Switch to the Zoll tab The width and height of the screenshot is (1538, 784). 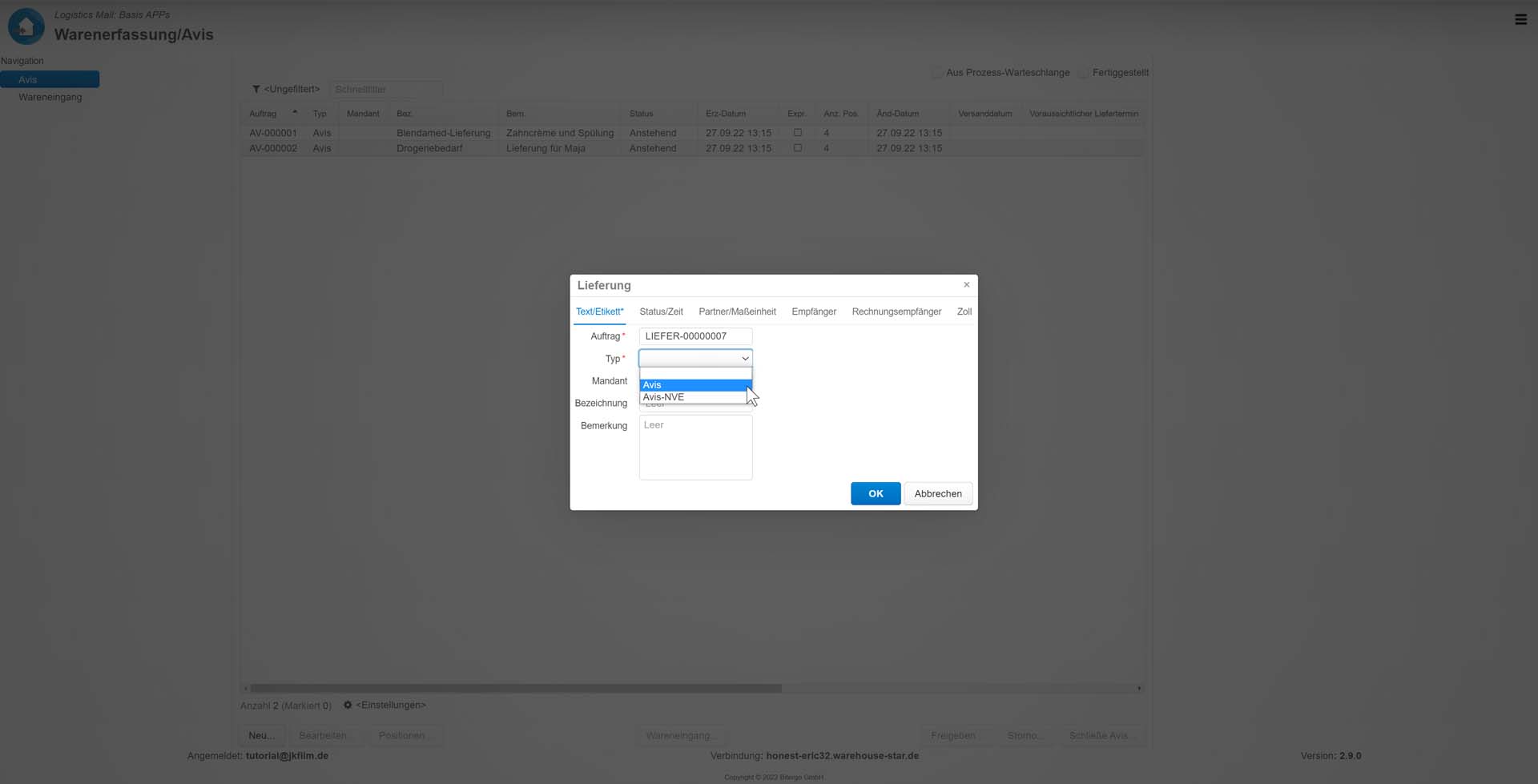pos(964,312)
